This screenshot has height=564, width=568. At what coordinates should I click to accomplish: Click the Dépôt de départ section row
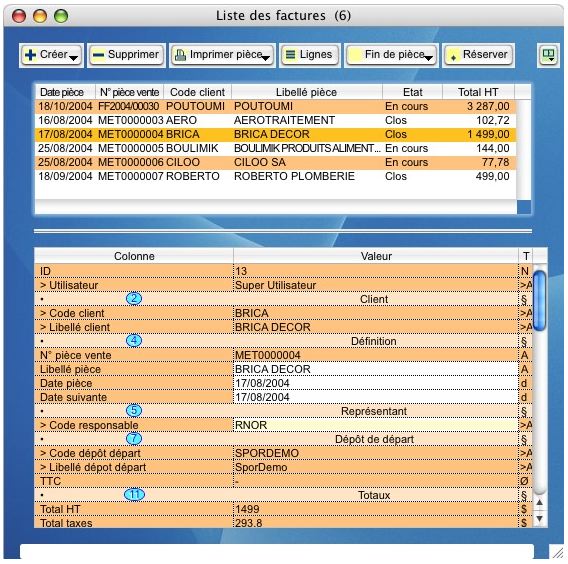pos(283,439)
